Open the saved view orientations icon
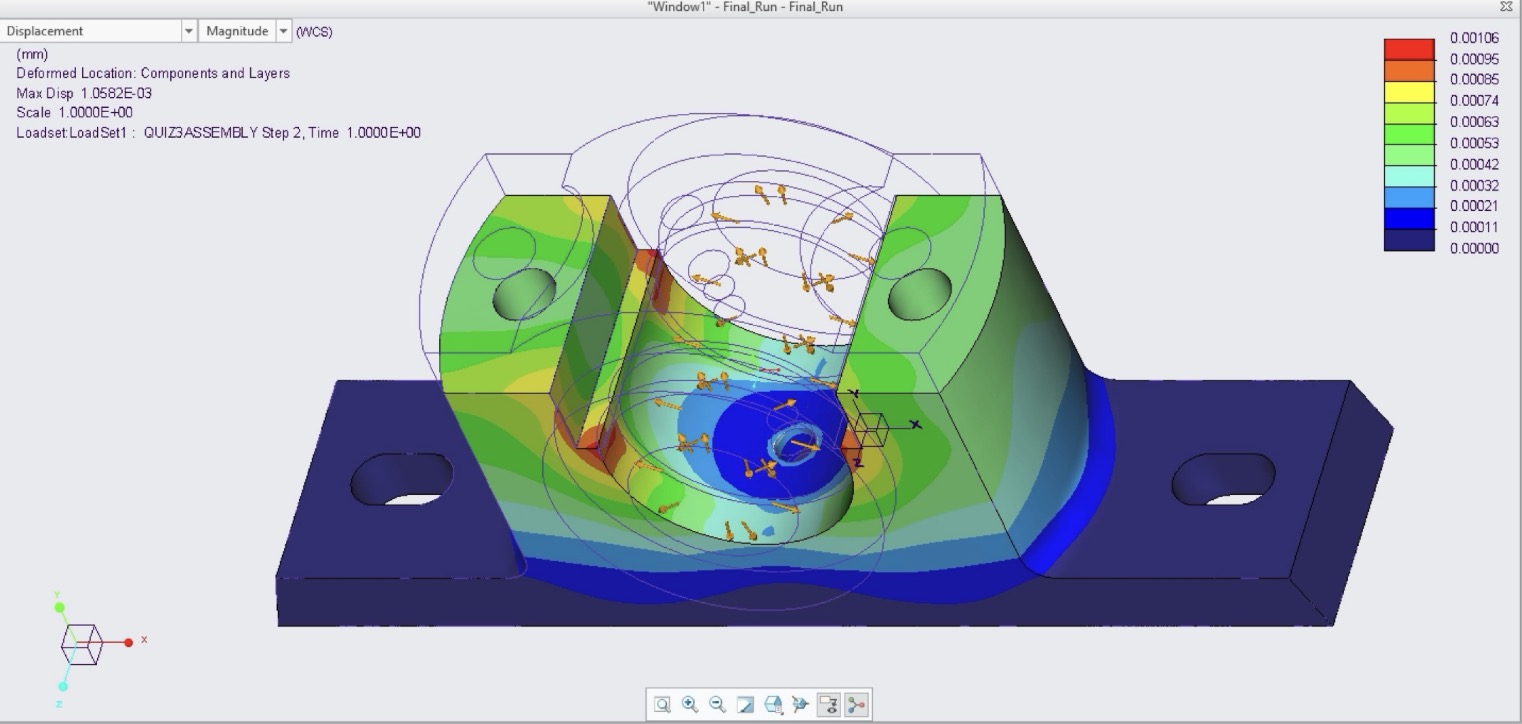 coord(772,704)
